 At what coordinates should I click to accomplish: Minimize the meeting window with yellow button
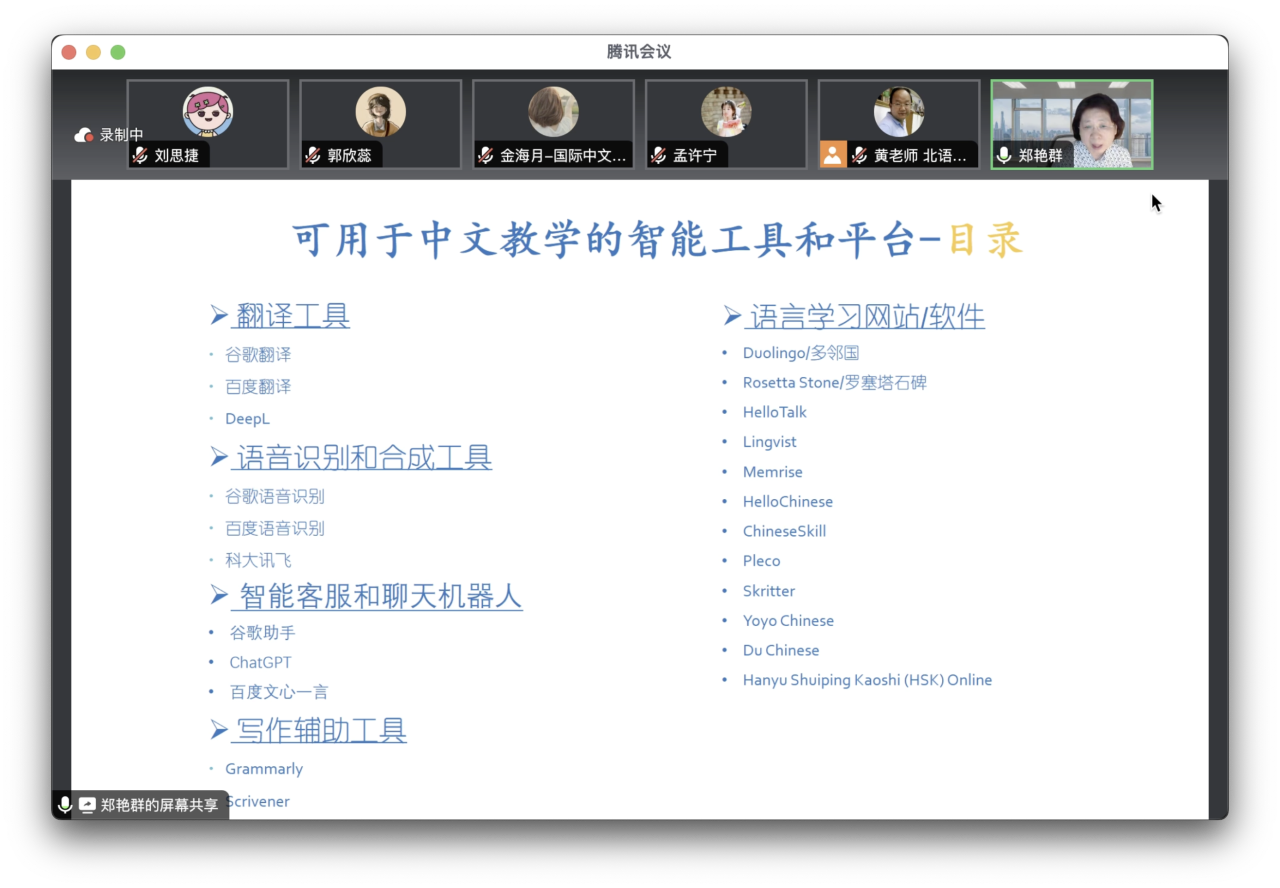point(93,52)
